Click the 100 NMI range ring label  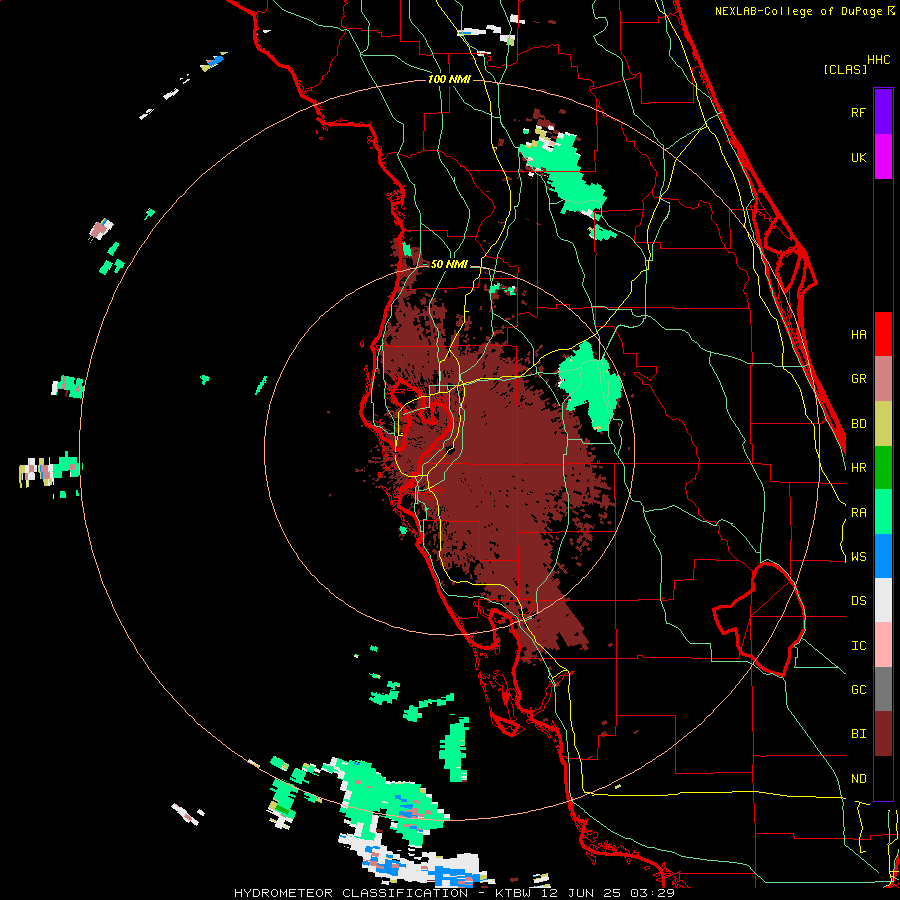point(449,79)
